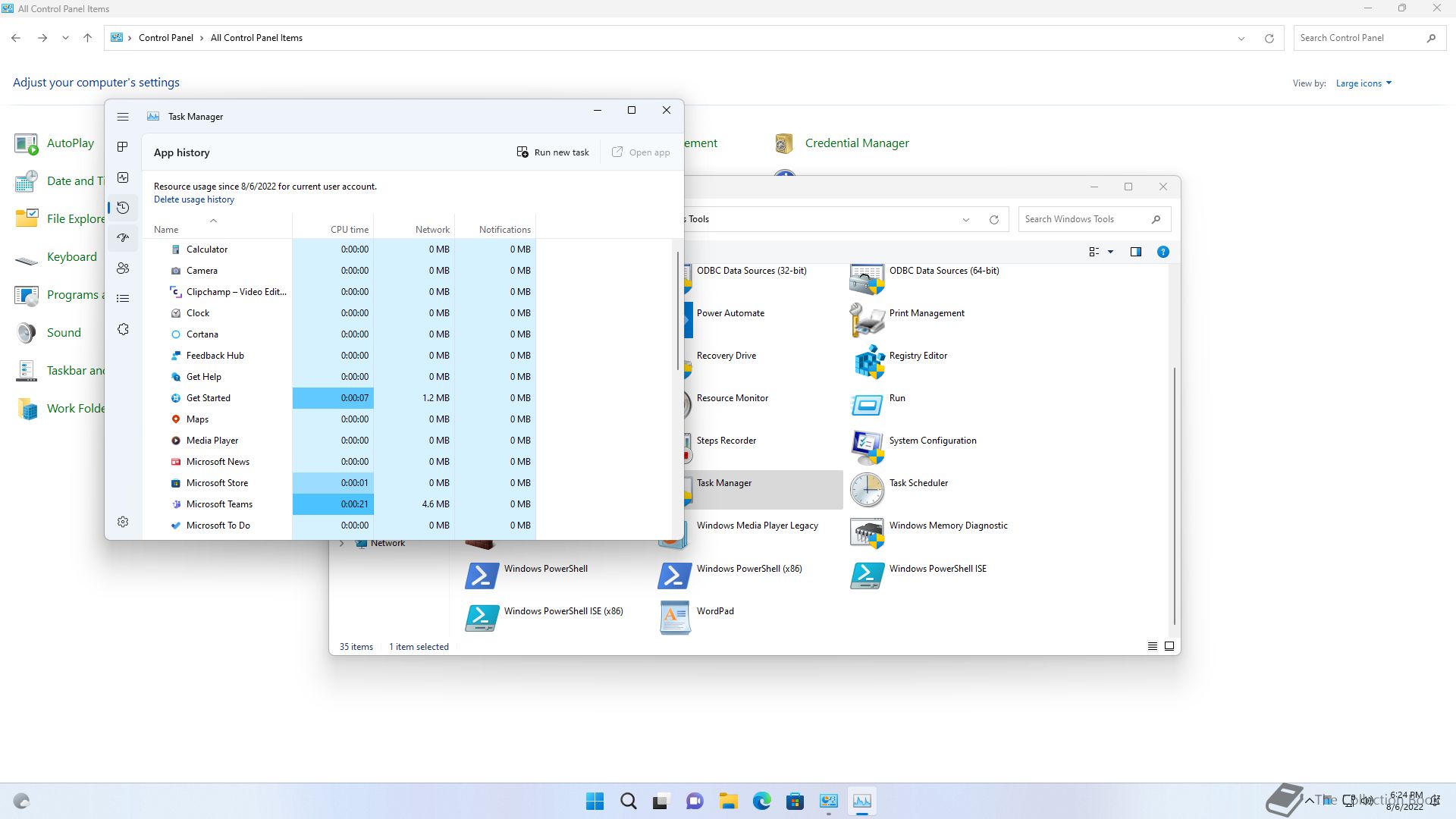Select the Calculator row in app history

pyautogui.click(x=338, y=249)
